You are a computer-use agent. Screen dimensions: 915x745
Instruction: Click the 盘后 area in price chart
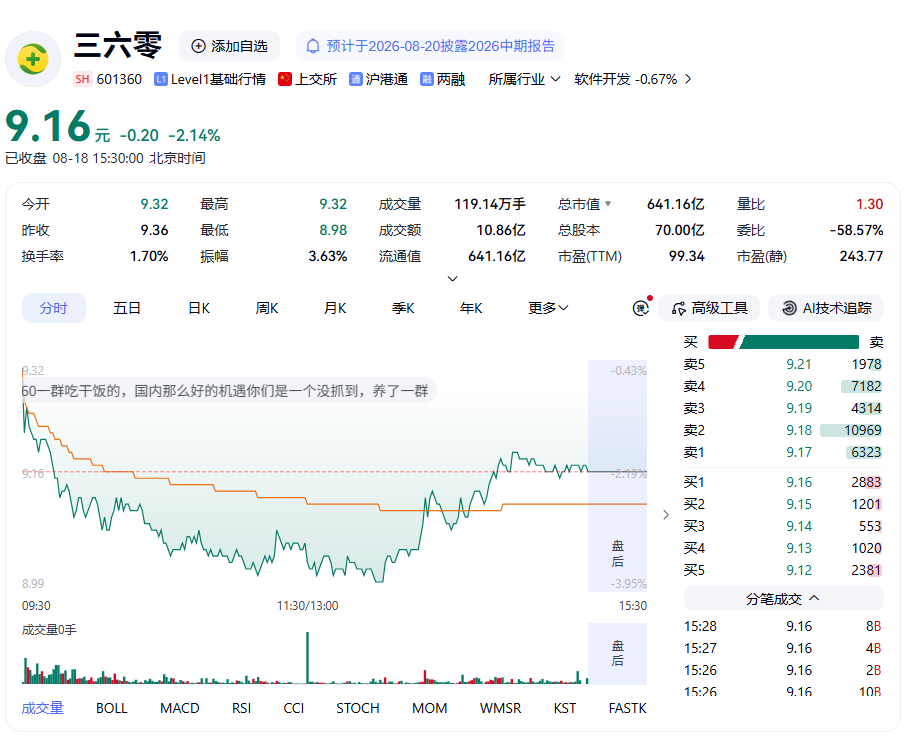tap(617, 475)
